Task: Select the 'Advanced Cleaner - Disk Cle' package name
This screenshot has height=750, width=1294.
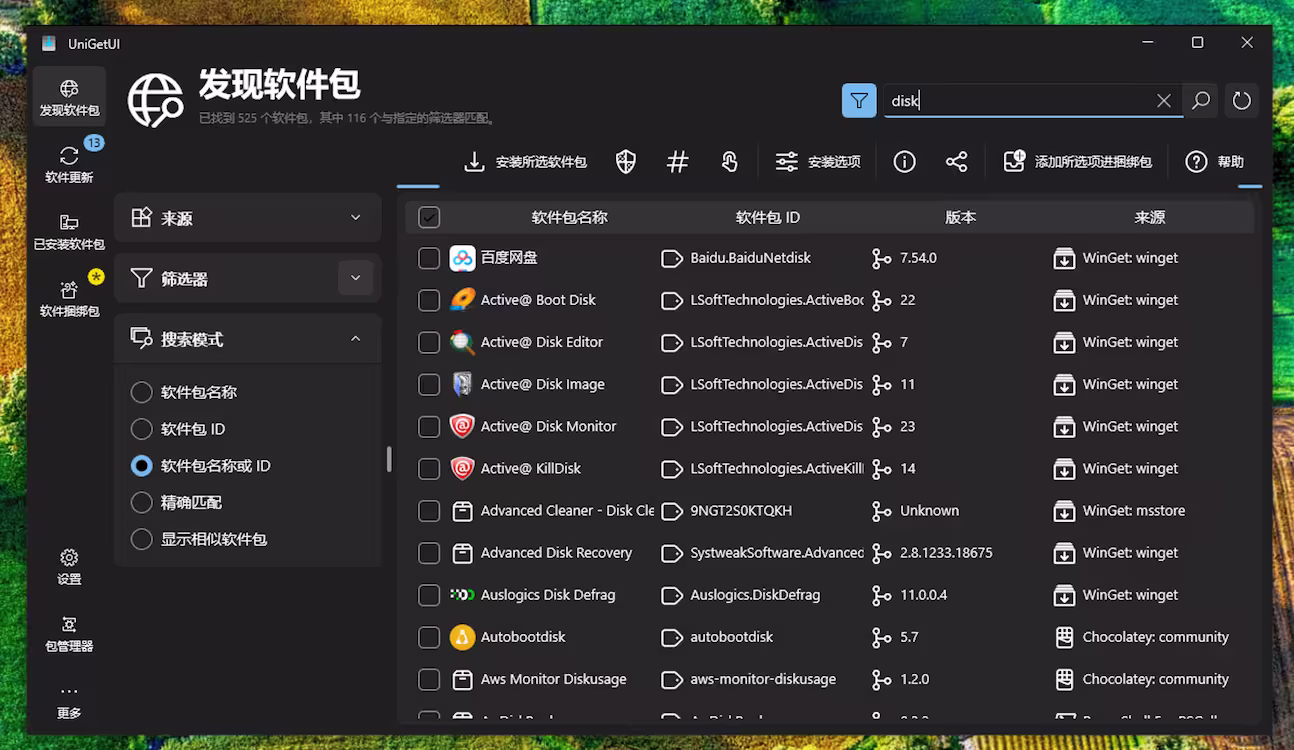Action: pos(567,511)
